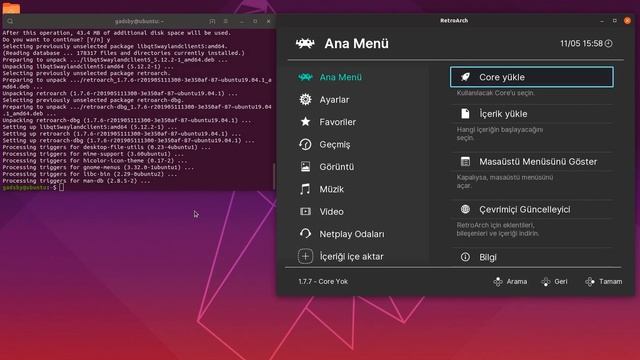
Task: Click the Tamam label in footer
Action: 611,282
